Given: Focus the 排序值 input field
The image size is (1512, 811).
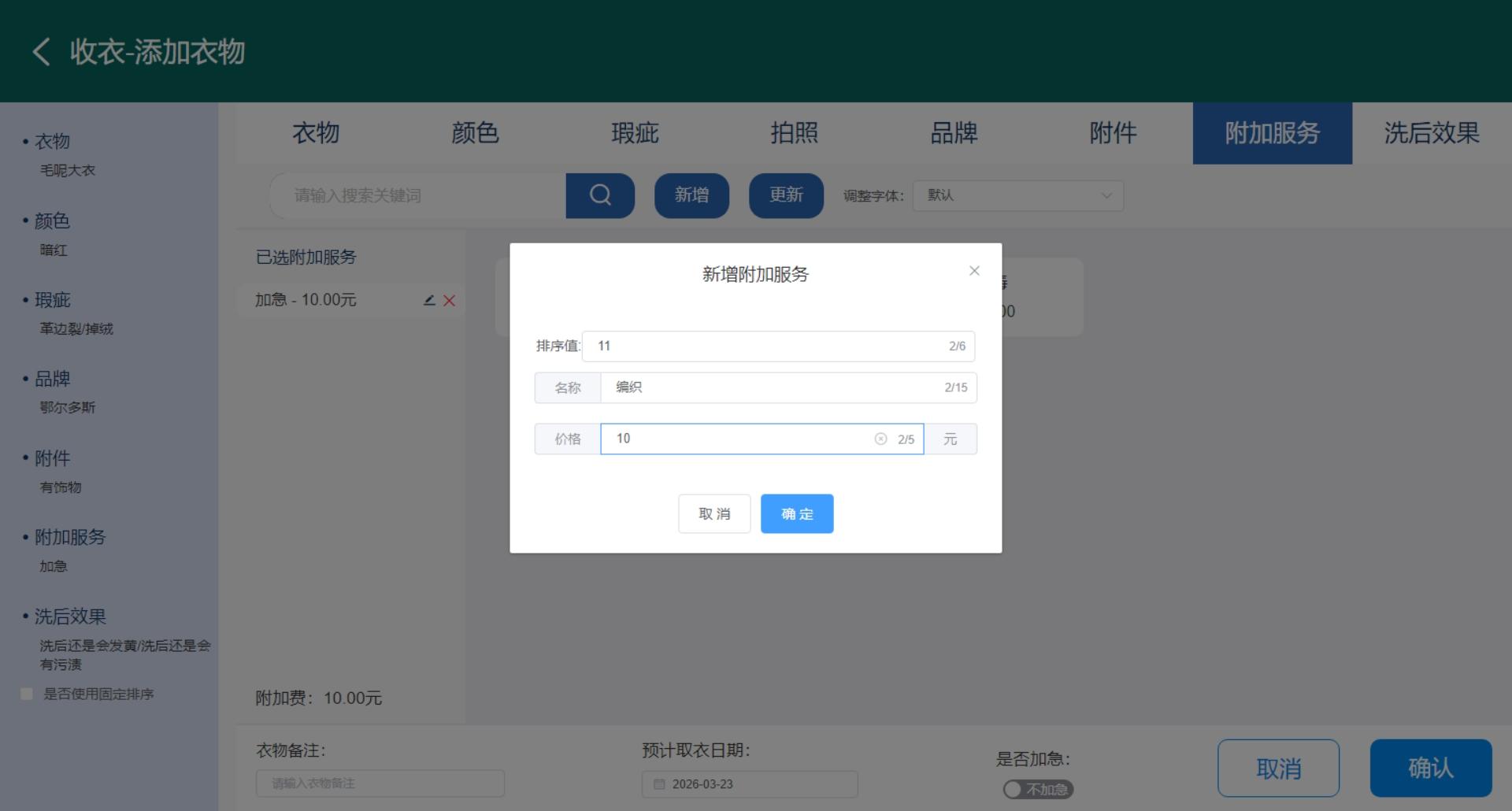Looking at the screenshot, I should tap(768, 346).
